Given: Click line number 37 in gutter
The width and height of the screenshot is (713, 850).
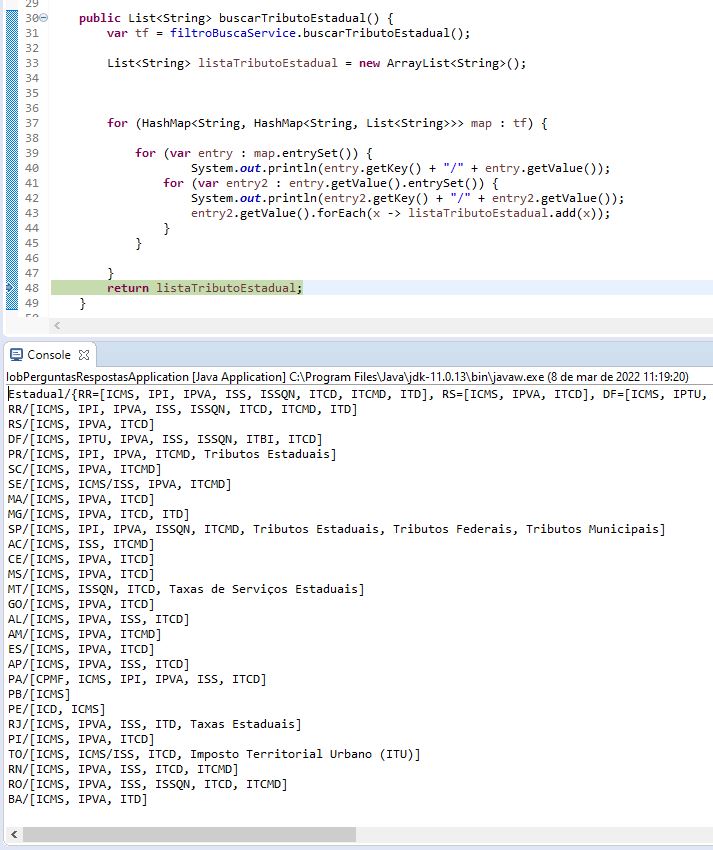Looking at the screenshot, I should point(32,123).
